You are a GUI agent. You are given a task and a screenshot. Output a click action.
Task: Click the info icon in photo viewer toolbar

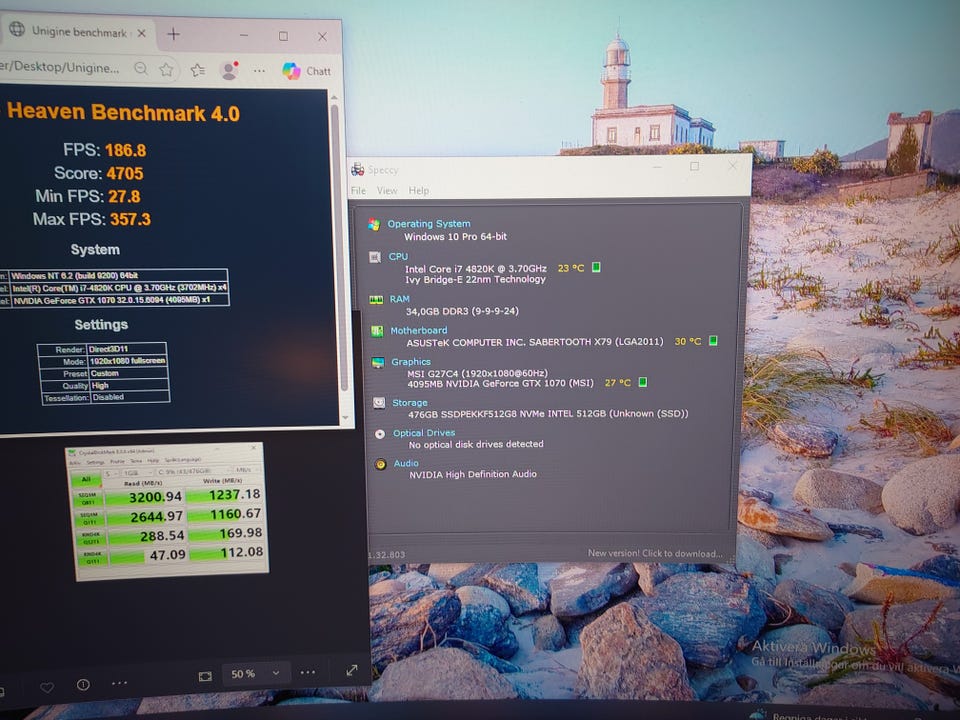point(83,684)
